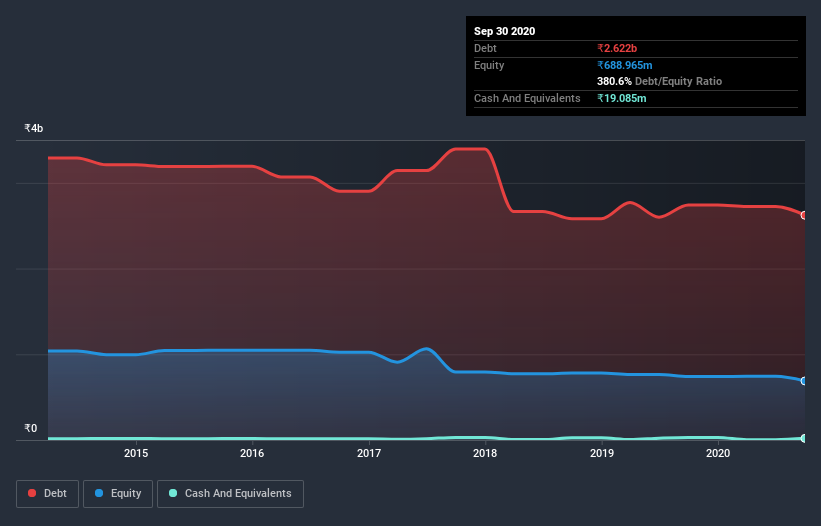The height and width of the screenshot is (526, 821).
Task: Click the ₹0 y-axis label
Action: (x=31, y=428)
